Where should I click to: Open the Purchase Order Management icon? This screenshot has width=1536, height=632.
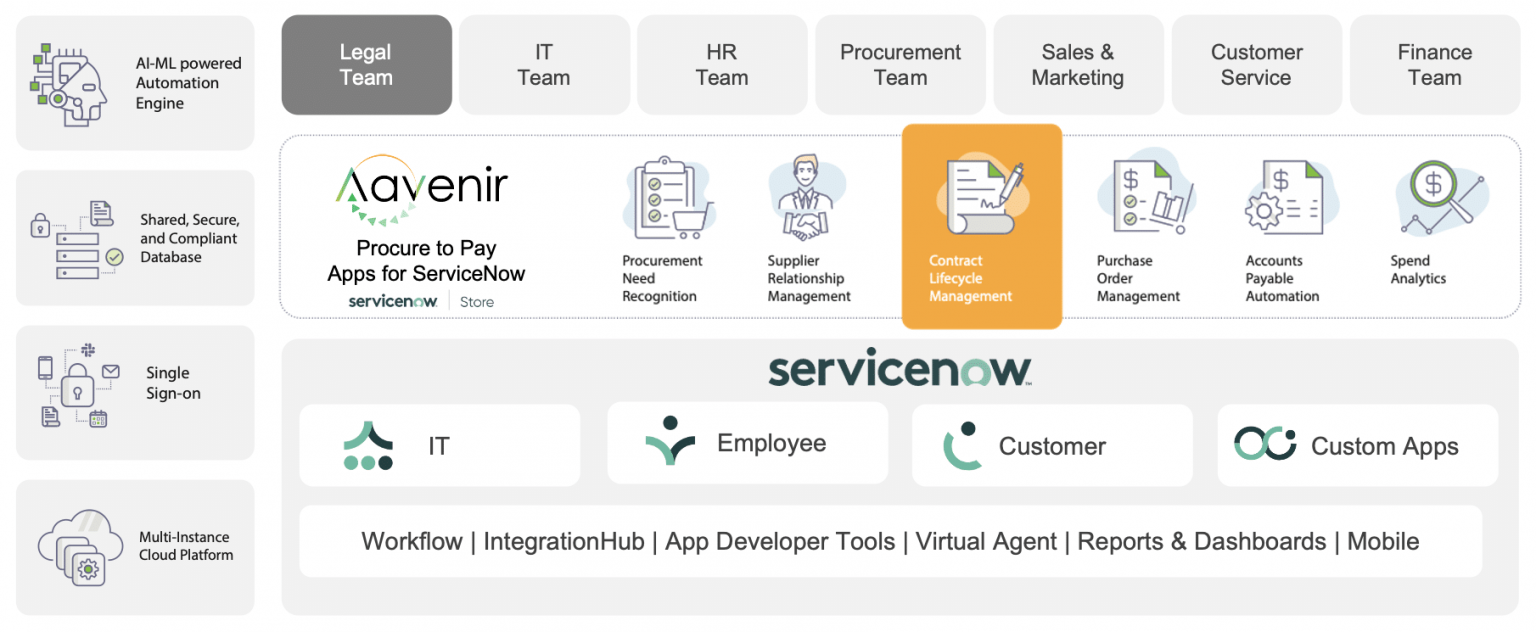pos(1148,197)
